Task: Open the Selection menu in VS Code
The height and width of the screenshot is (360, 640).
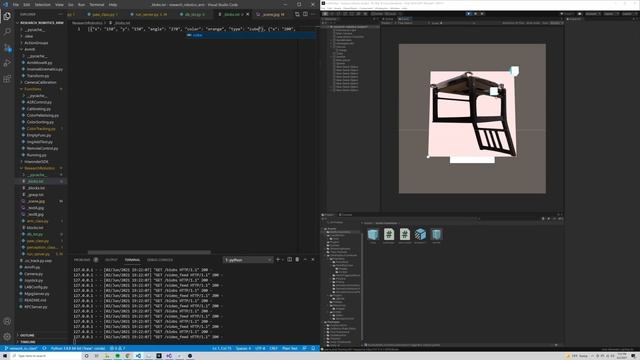Action: pos(42,4)
